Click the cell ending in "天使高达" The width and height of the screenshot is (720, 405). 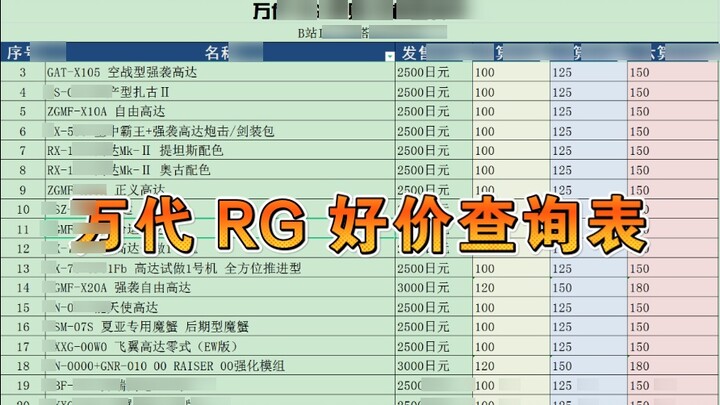click(x=220, y=307)
